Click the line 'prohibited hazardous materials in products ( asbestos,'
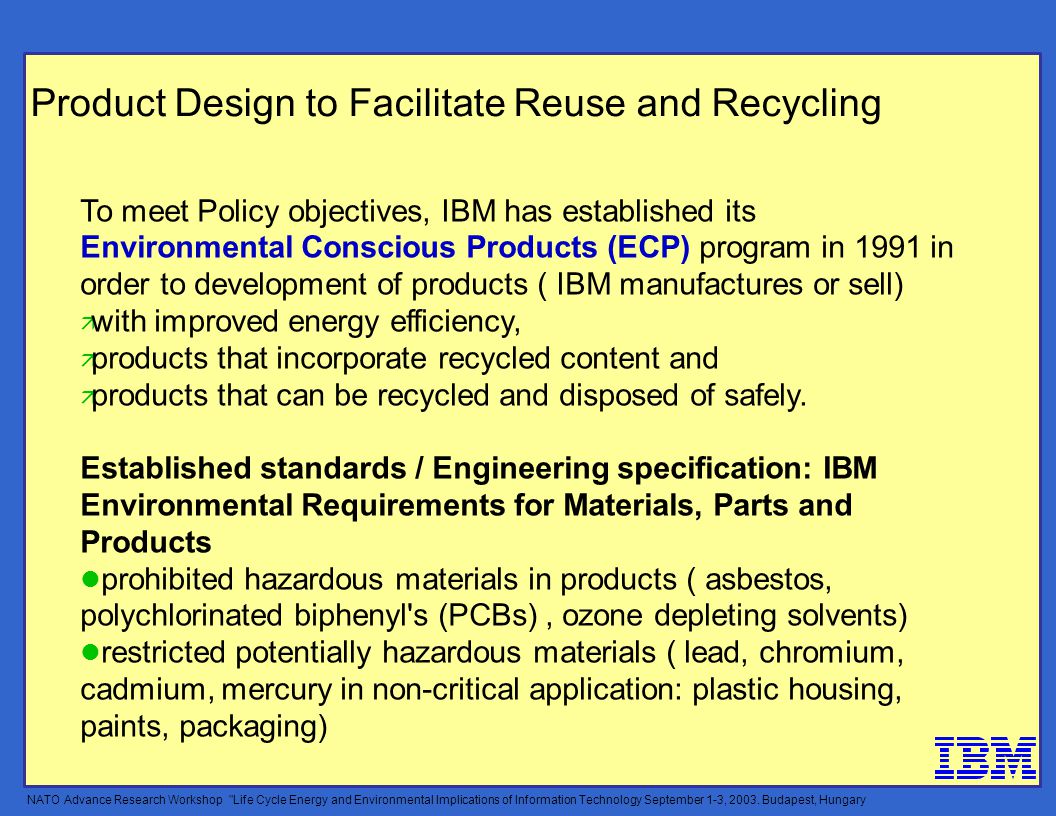 click(x=467, y=579)
